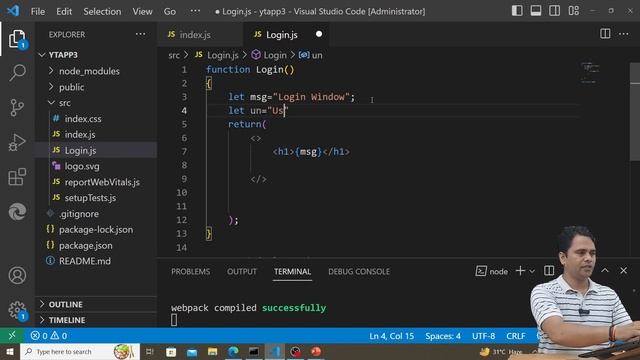The image size is (640, 360).
Task: Open package-lock.json file
Action: point(96,229)
